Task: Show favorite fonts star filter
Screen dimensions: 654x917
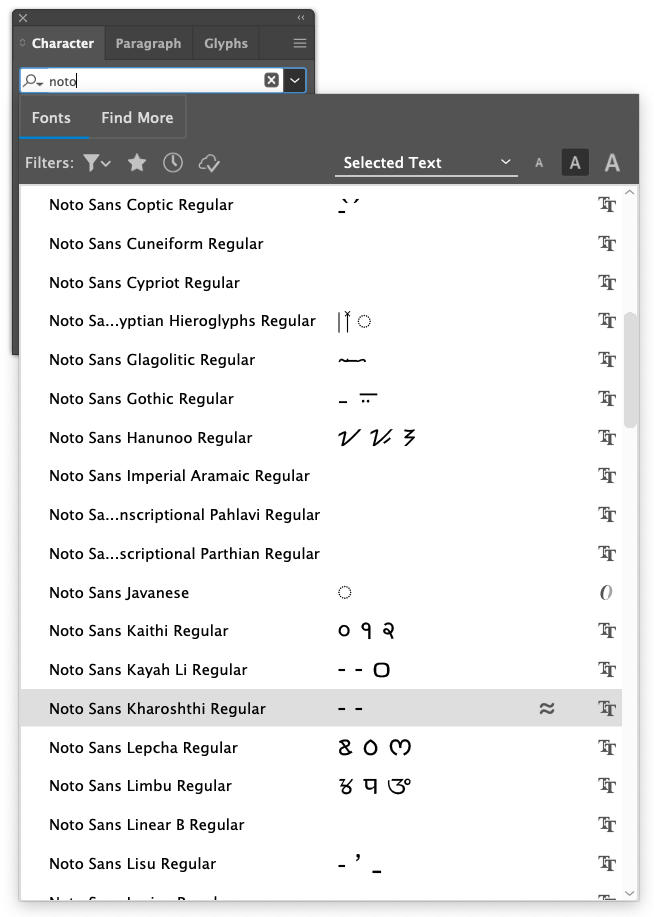Action: [137, 163]
